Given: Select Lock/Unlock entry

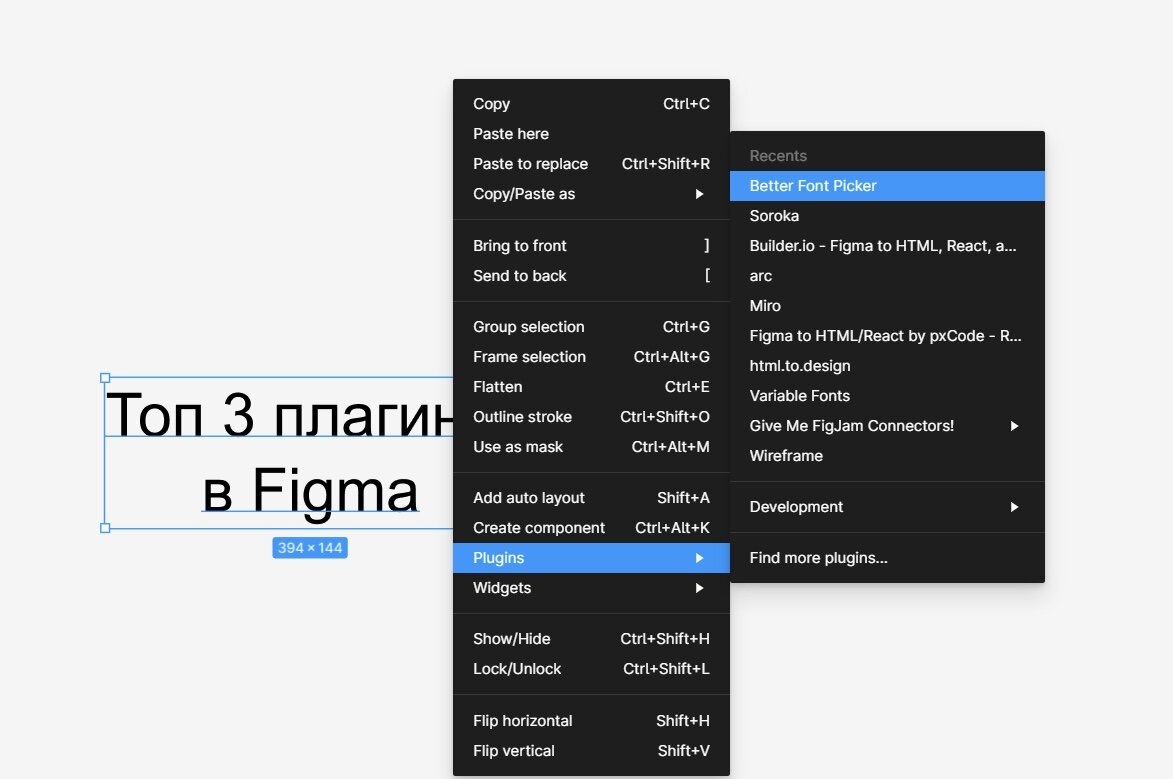Looking at the screenshot, I should [x=591, y=669].
